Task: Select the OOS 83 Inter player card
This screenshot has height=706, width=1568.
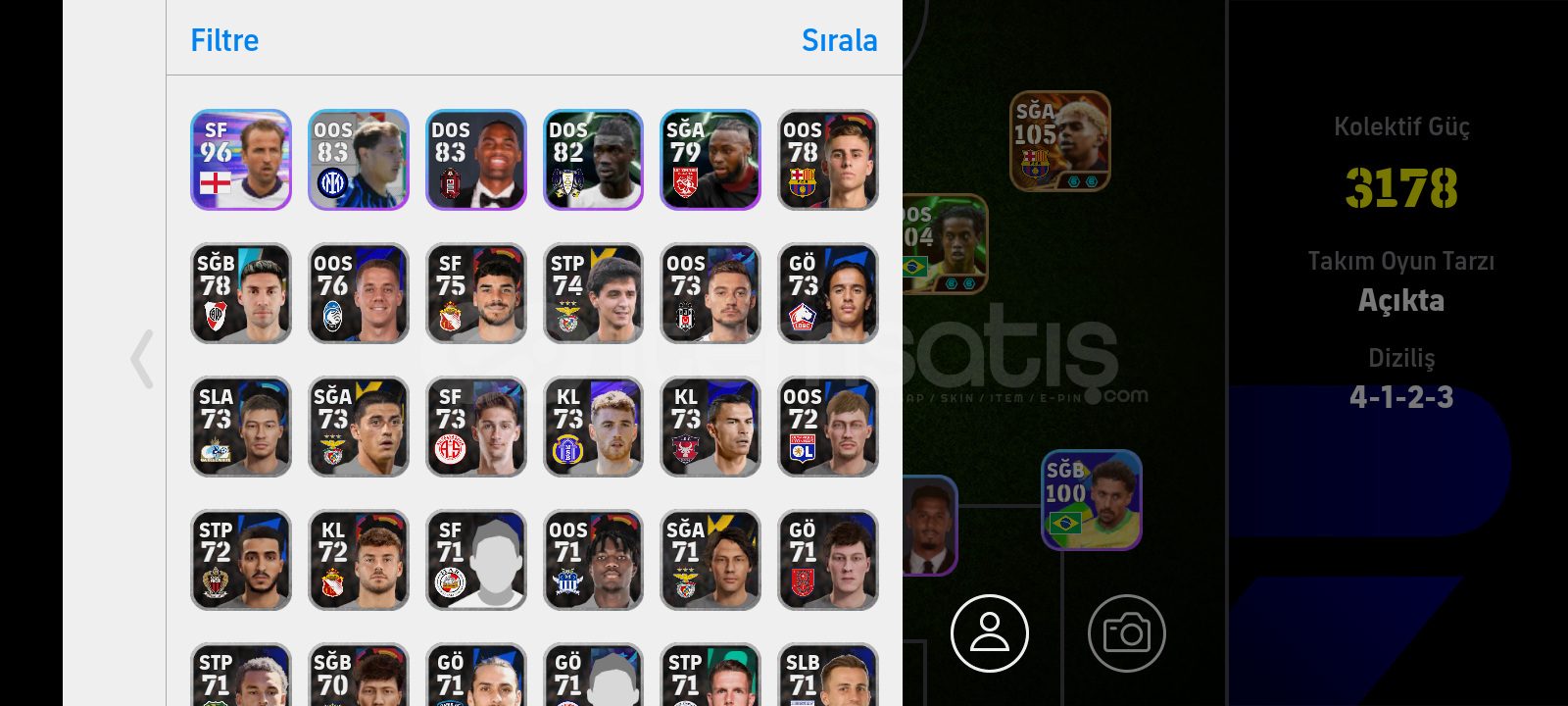Action: click(x=359, y=160)
